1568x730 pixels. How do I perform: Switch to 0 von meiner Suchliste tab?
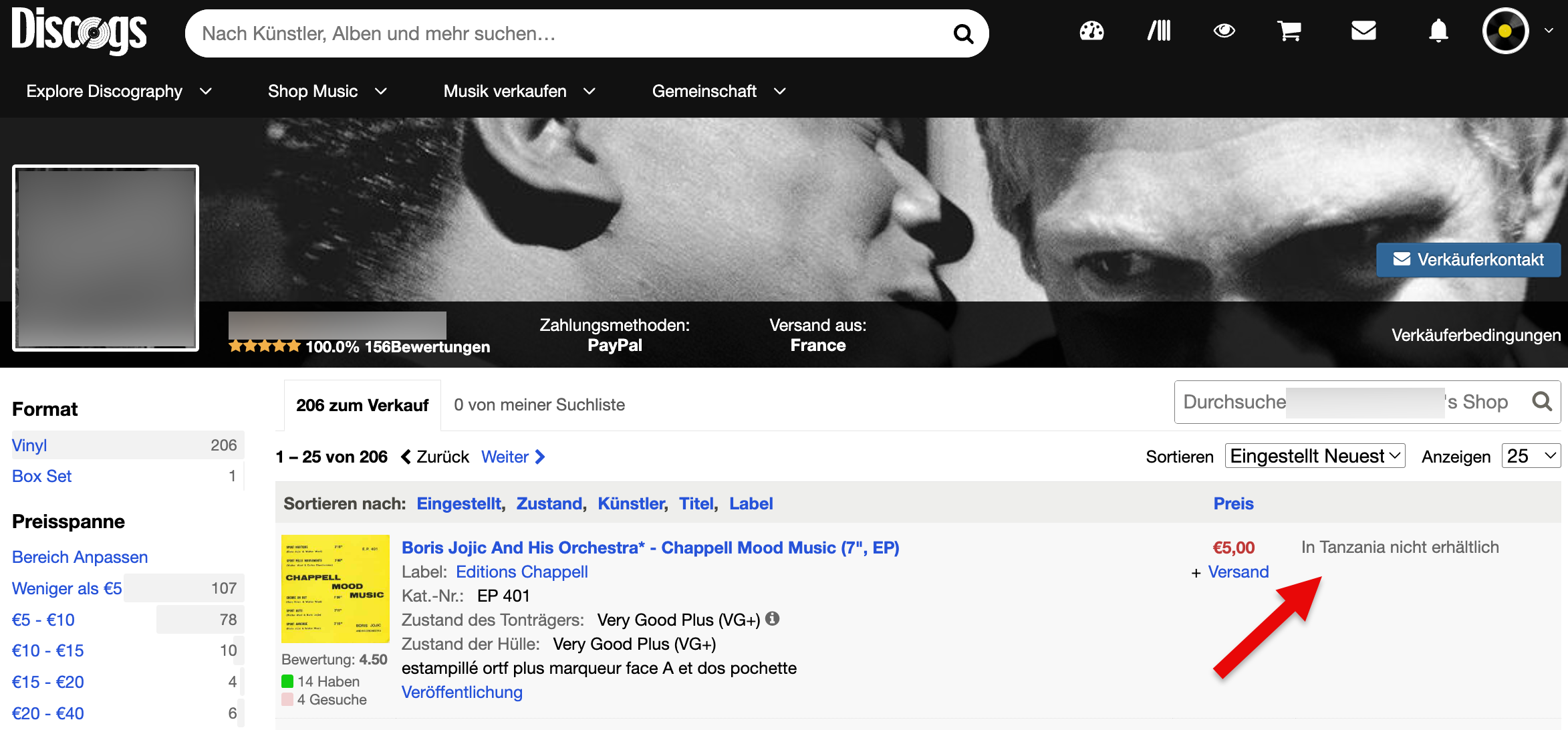(539, 404)
